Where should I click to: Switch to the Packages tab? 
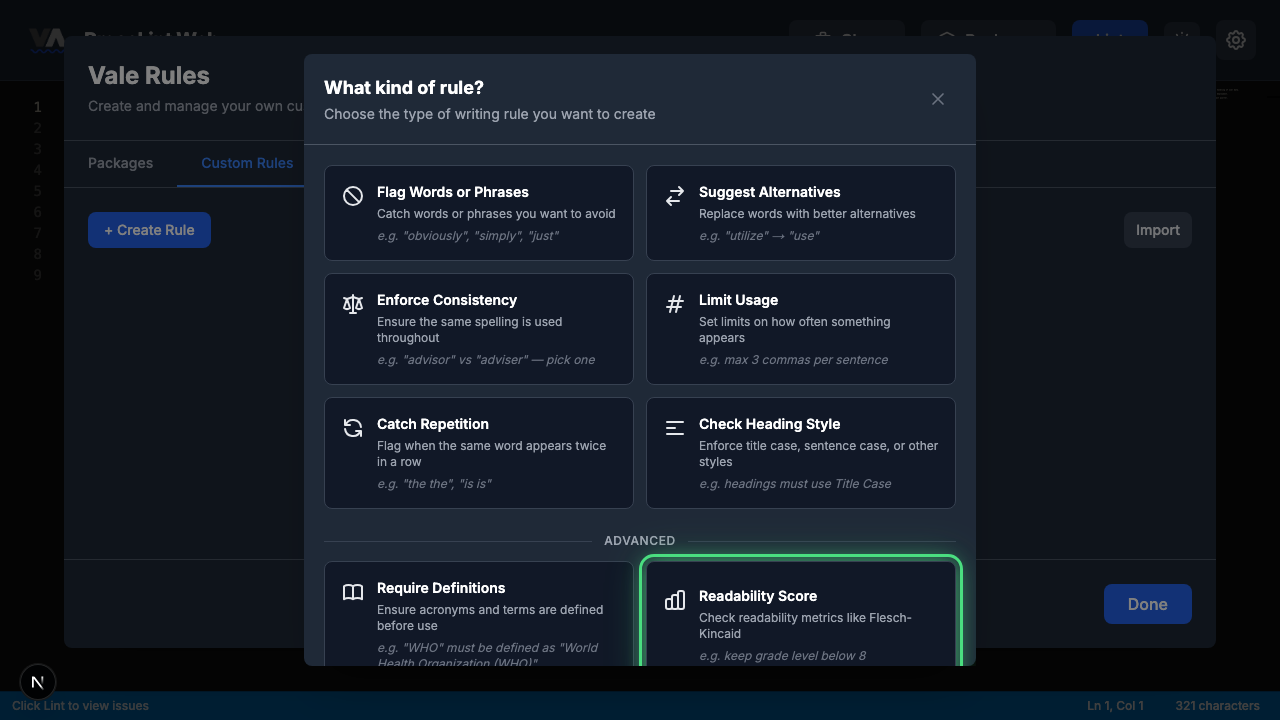tap(120, 163)
